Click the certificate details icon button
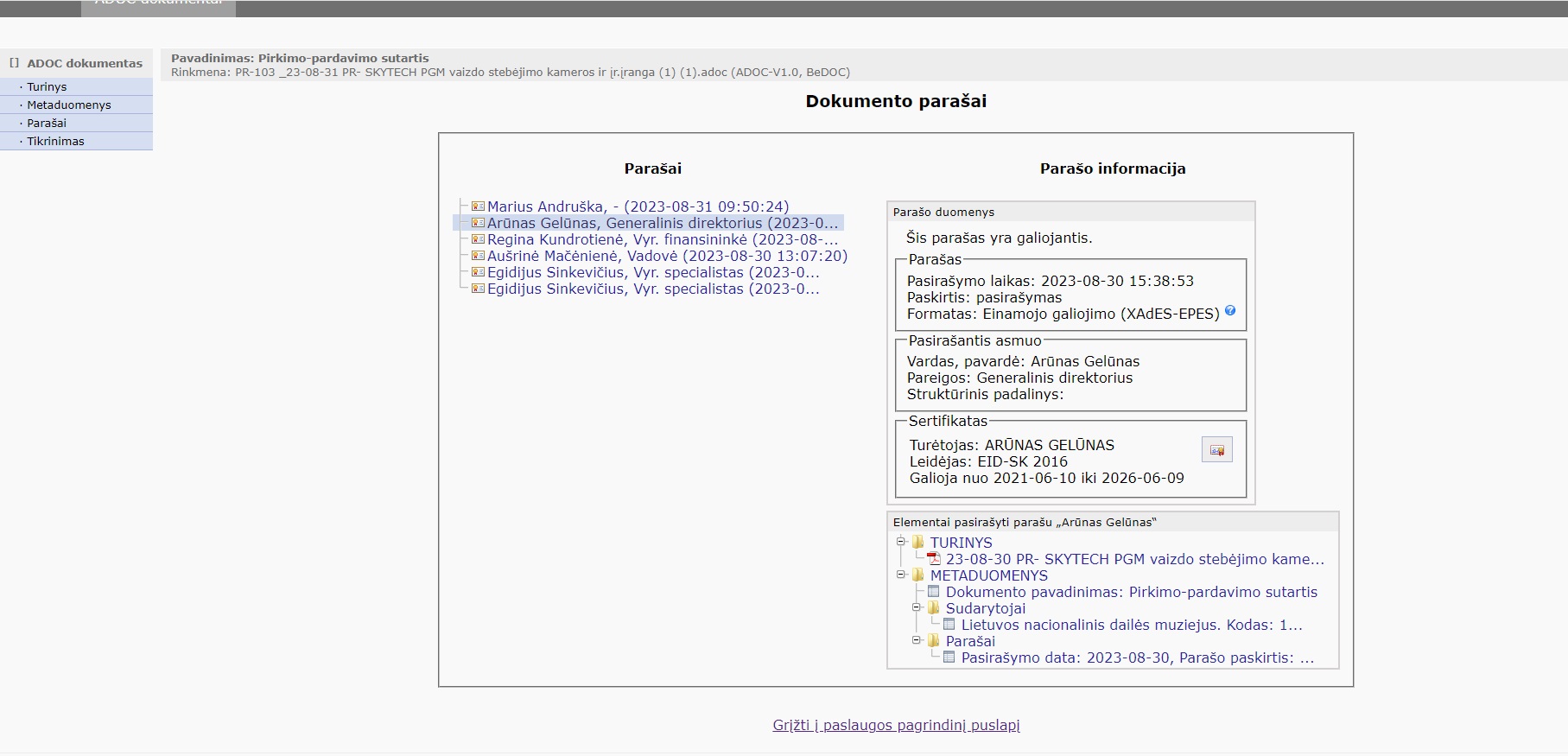This screenshot has height=756, width=1568. tap(1216, 449)
